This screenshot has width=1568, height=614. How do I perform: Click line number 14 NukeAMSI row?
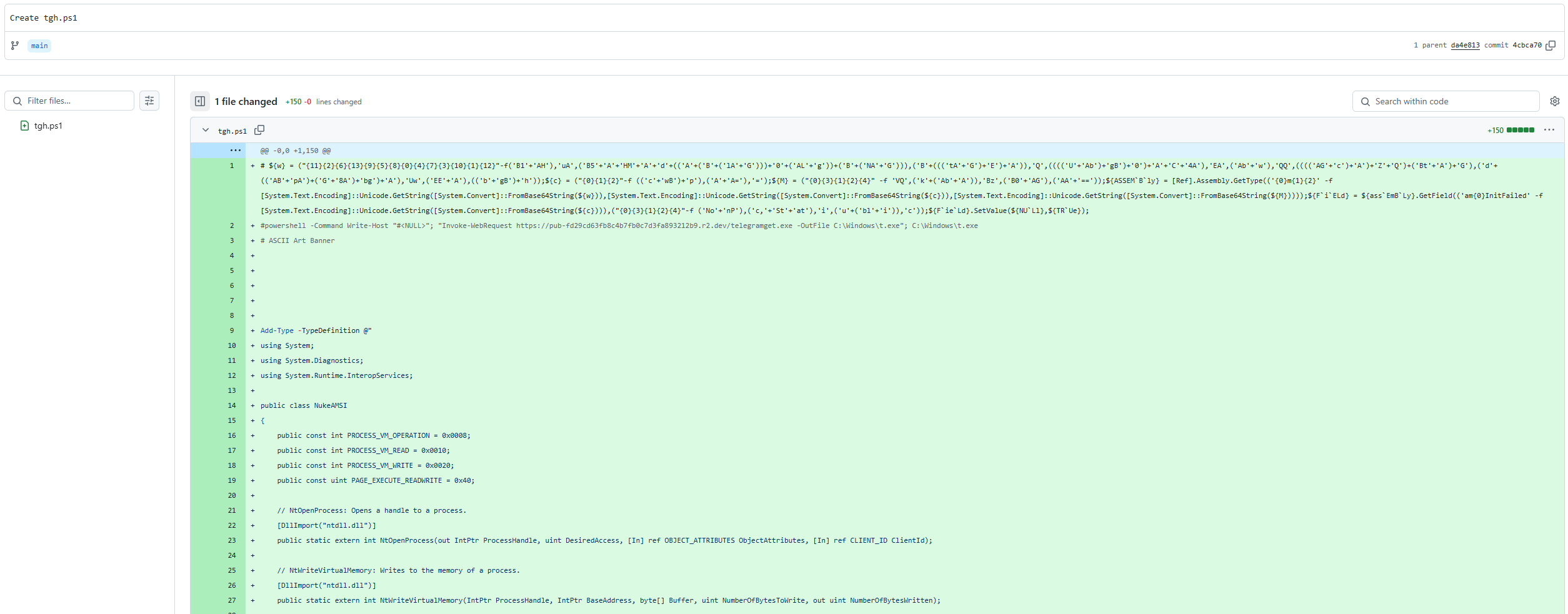tap(232, 405)
